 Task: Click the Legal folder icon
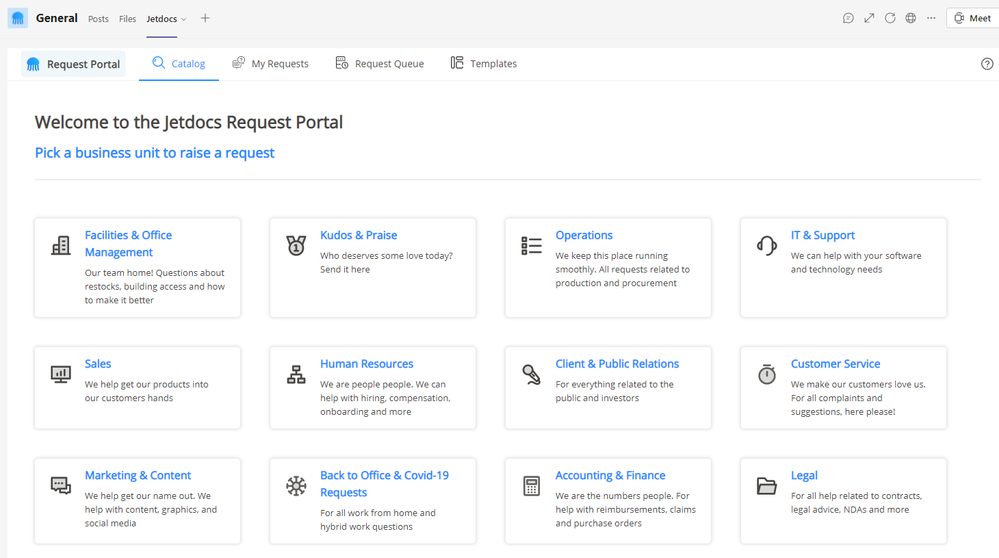pyautogui.click(x=766, y=485)
